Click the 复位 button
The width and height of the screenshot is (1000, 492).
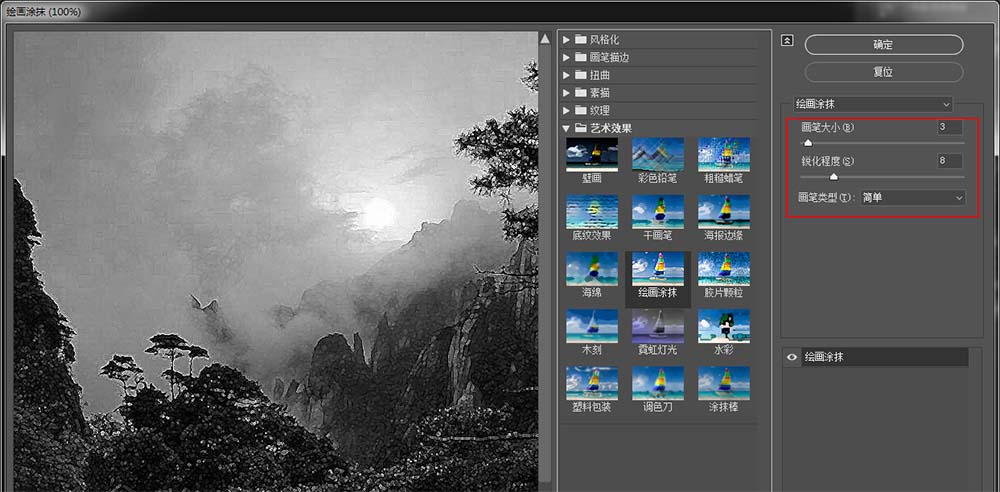[883, 72]
